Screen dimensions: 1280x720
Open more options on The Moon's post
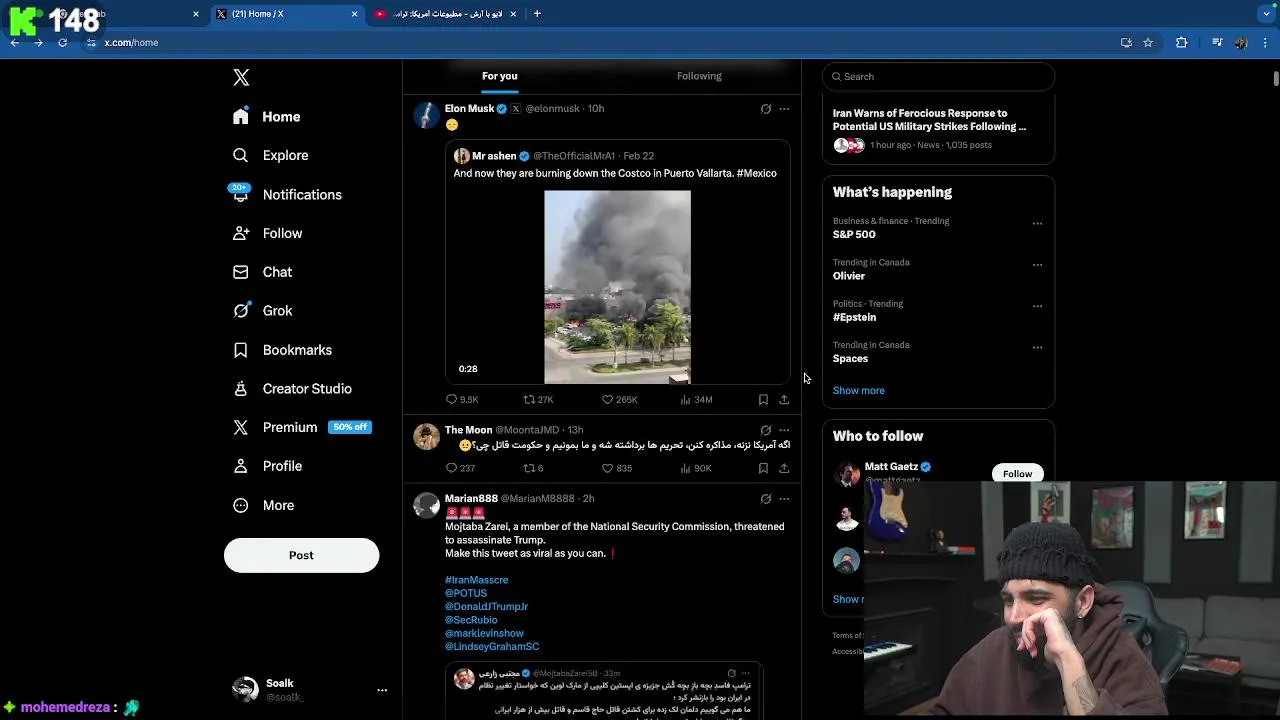coord(784,430)
